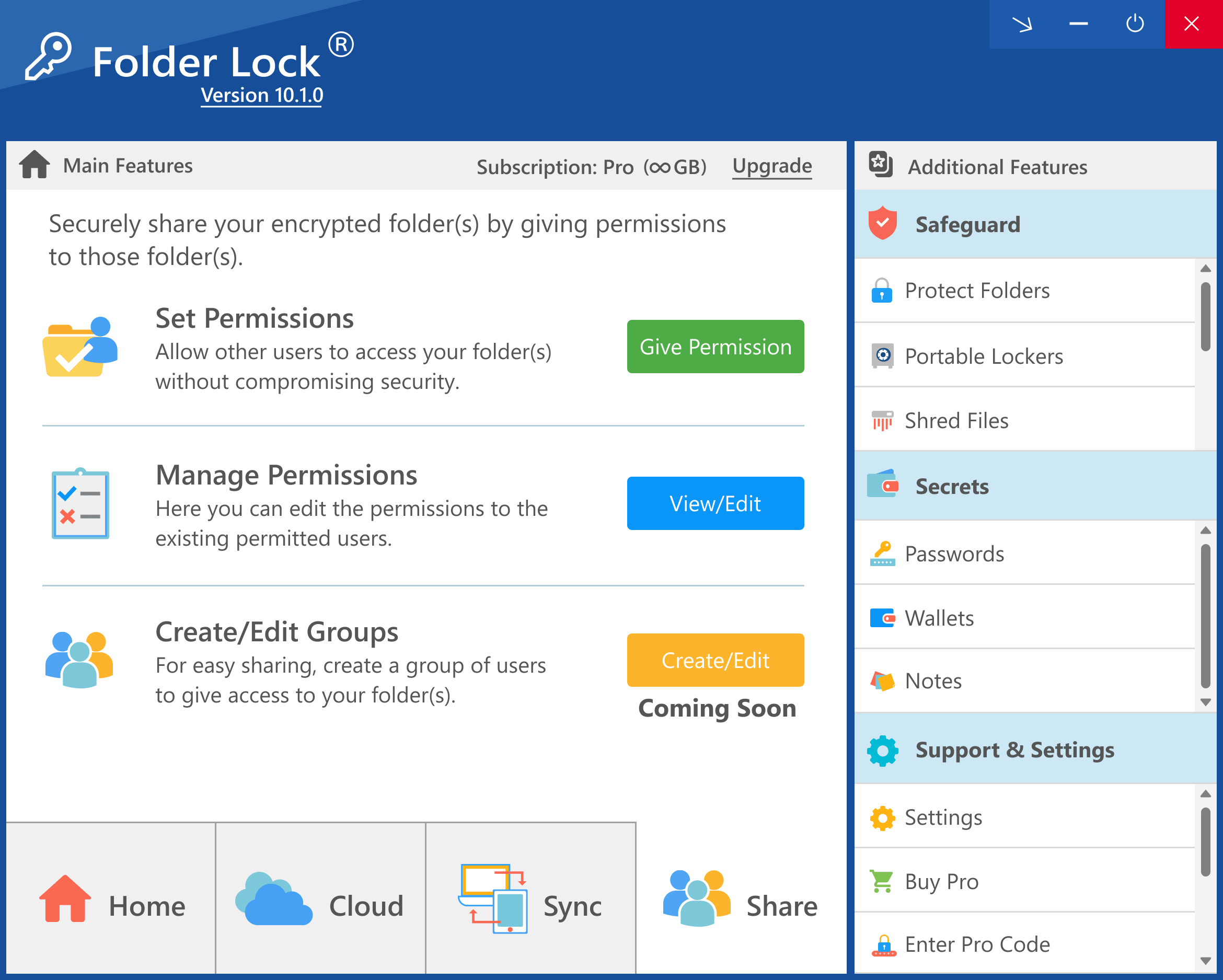Switch to the Home tab
This screenshot has width=1223, height=980.
(111, 898)
